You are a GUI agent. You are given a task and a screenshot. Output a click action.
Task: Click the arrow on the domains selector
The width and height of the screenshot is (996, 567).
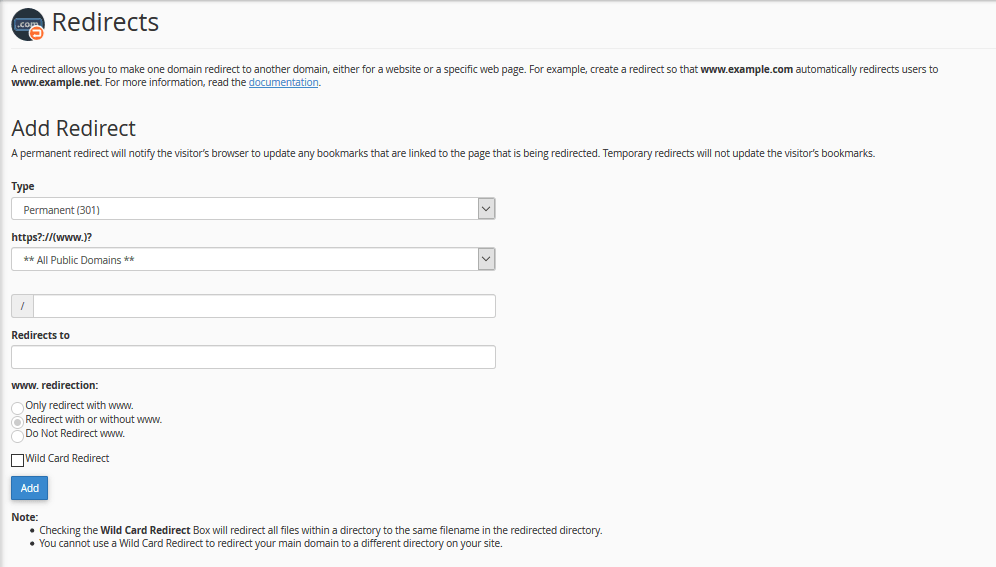click(x=486, y=259)
